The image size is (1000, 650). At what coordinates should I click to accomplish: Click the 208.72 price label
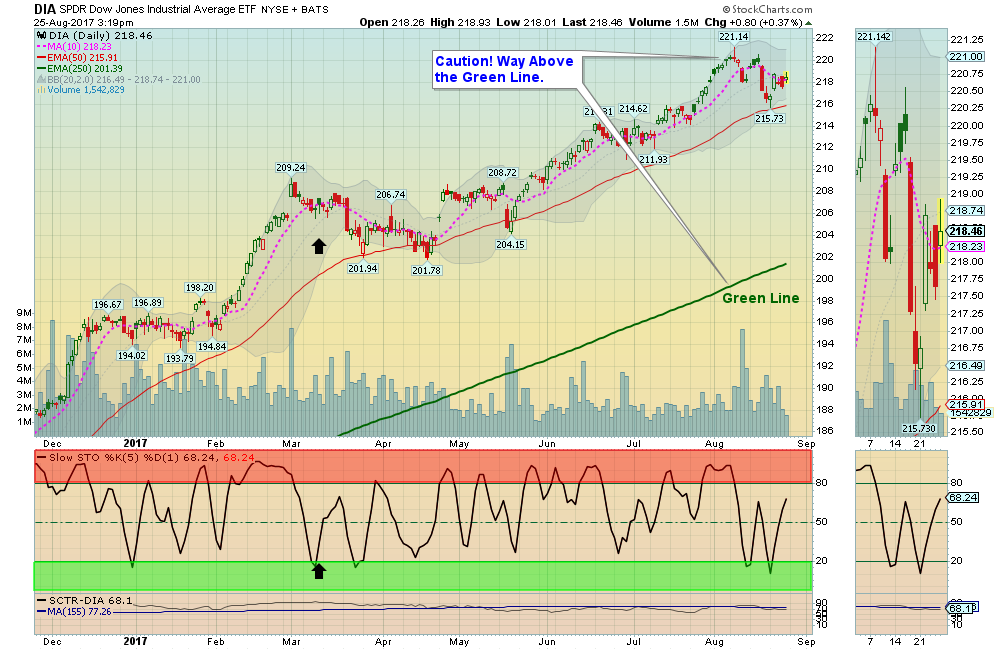[503, 173]
